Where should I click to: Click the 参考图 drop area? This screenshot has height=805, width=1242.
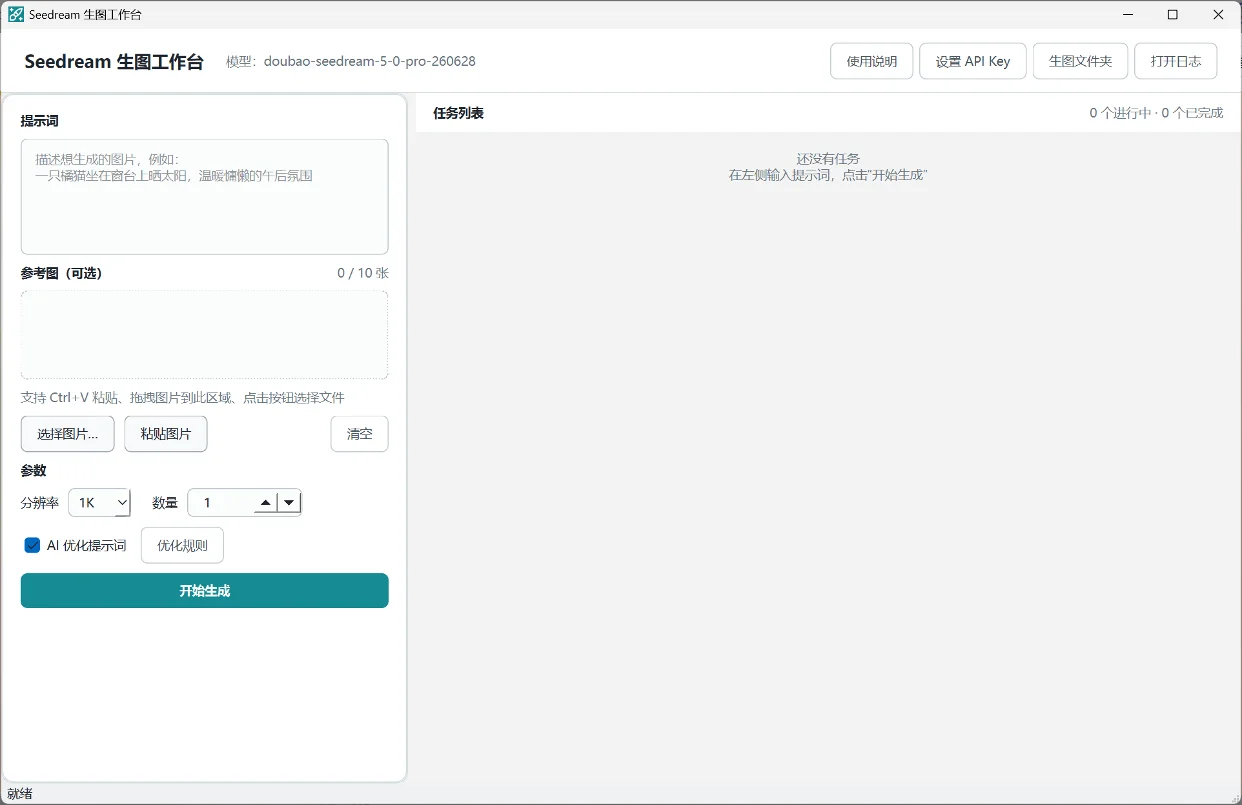click(x=204, y=335)
